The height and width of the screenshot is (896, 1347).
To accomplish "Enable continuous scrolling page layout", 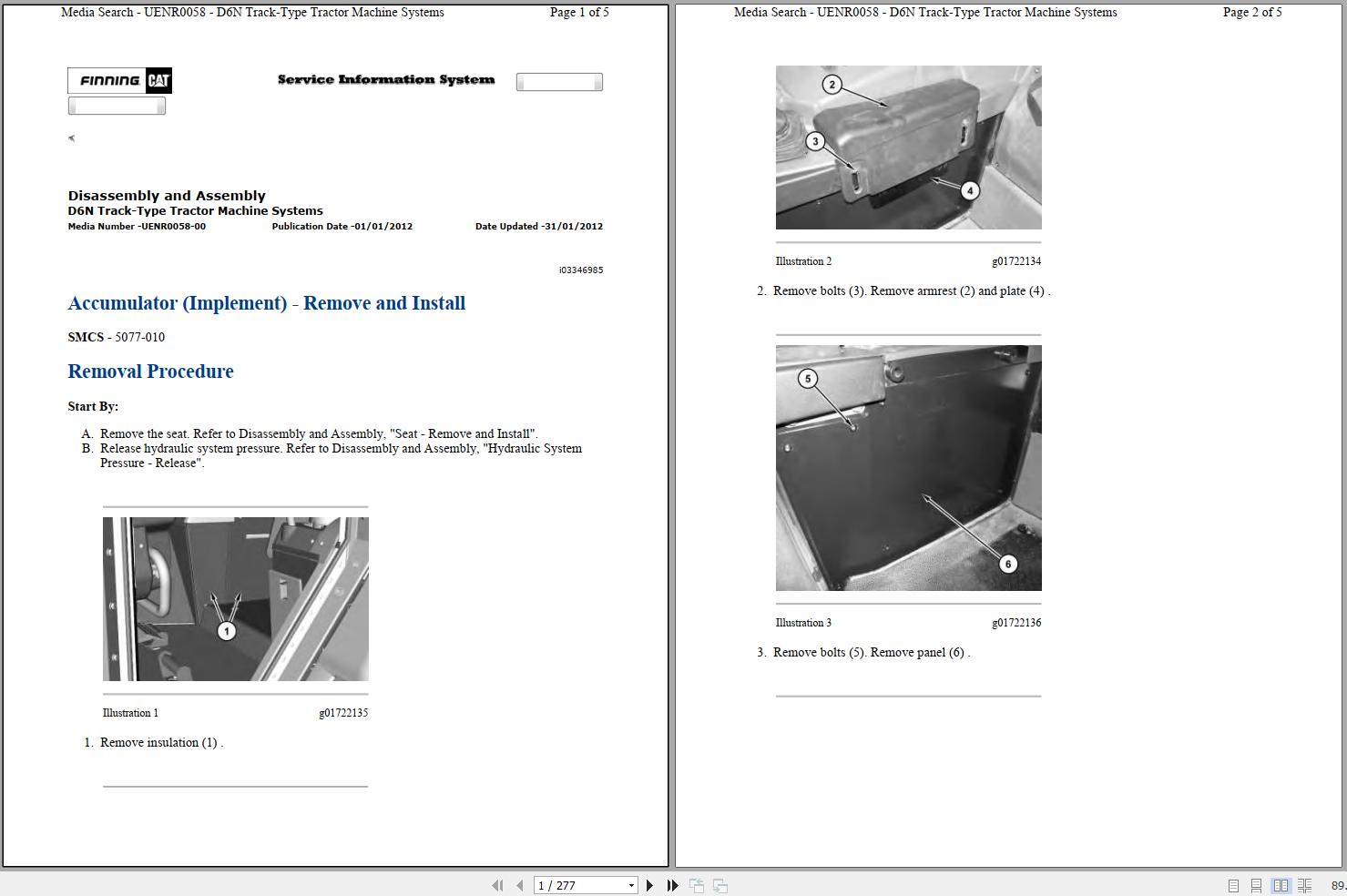I will coord(1256,885).
